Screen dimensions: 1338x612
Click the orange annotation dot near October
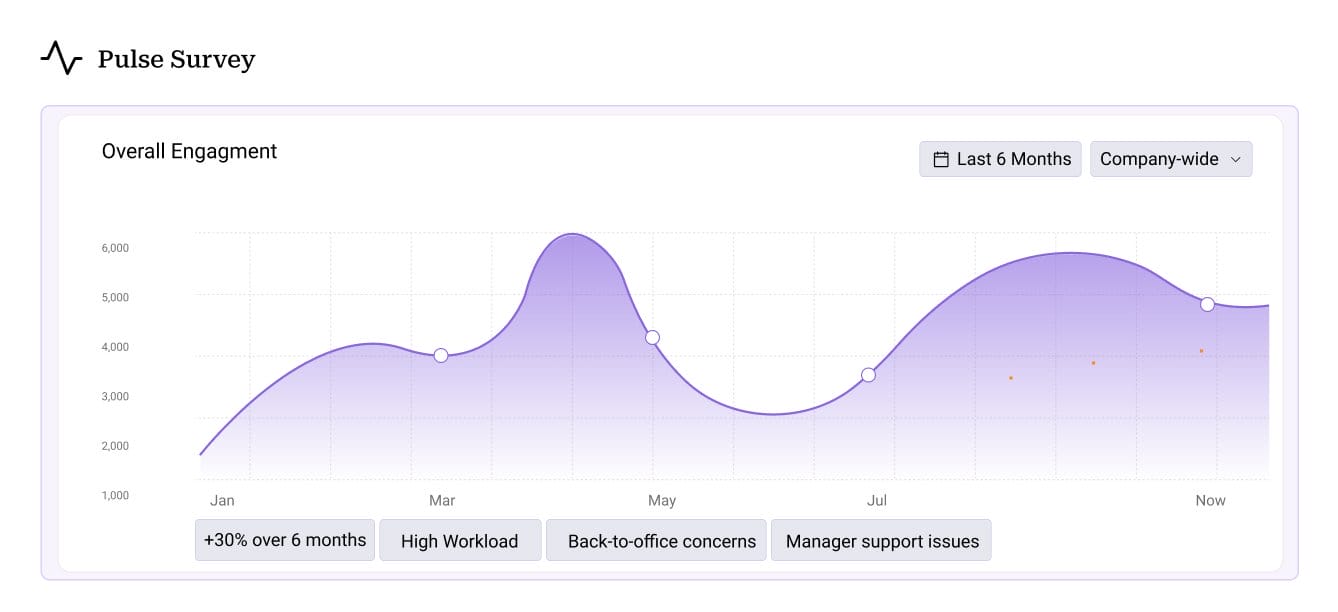click(1199, 351)
